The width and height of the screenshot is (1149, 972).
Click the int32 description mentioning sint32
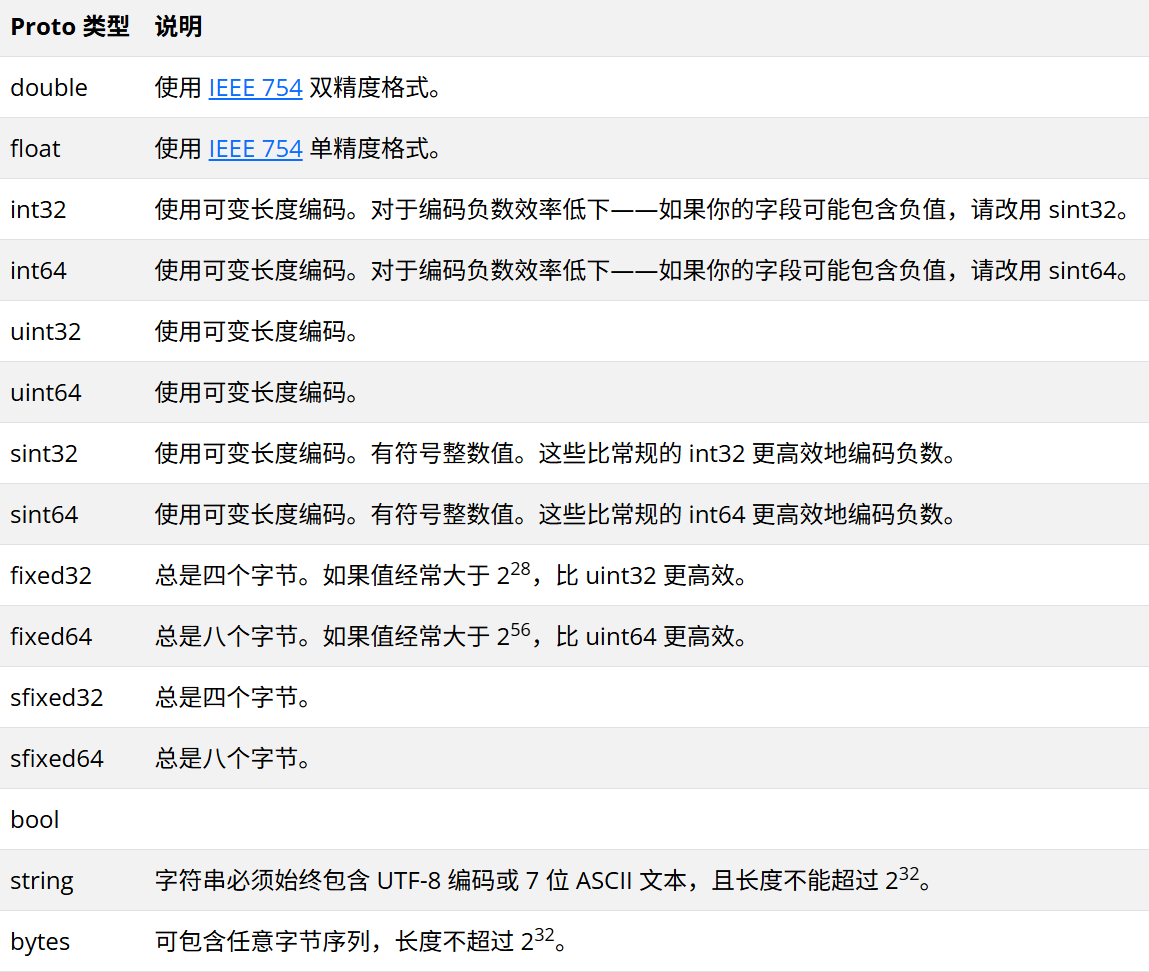click(643, 210)
